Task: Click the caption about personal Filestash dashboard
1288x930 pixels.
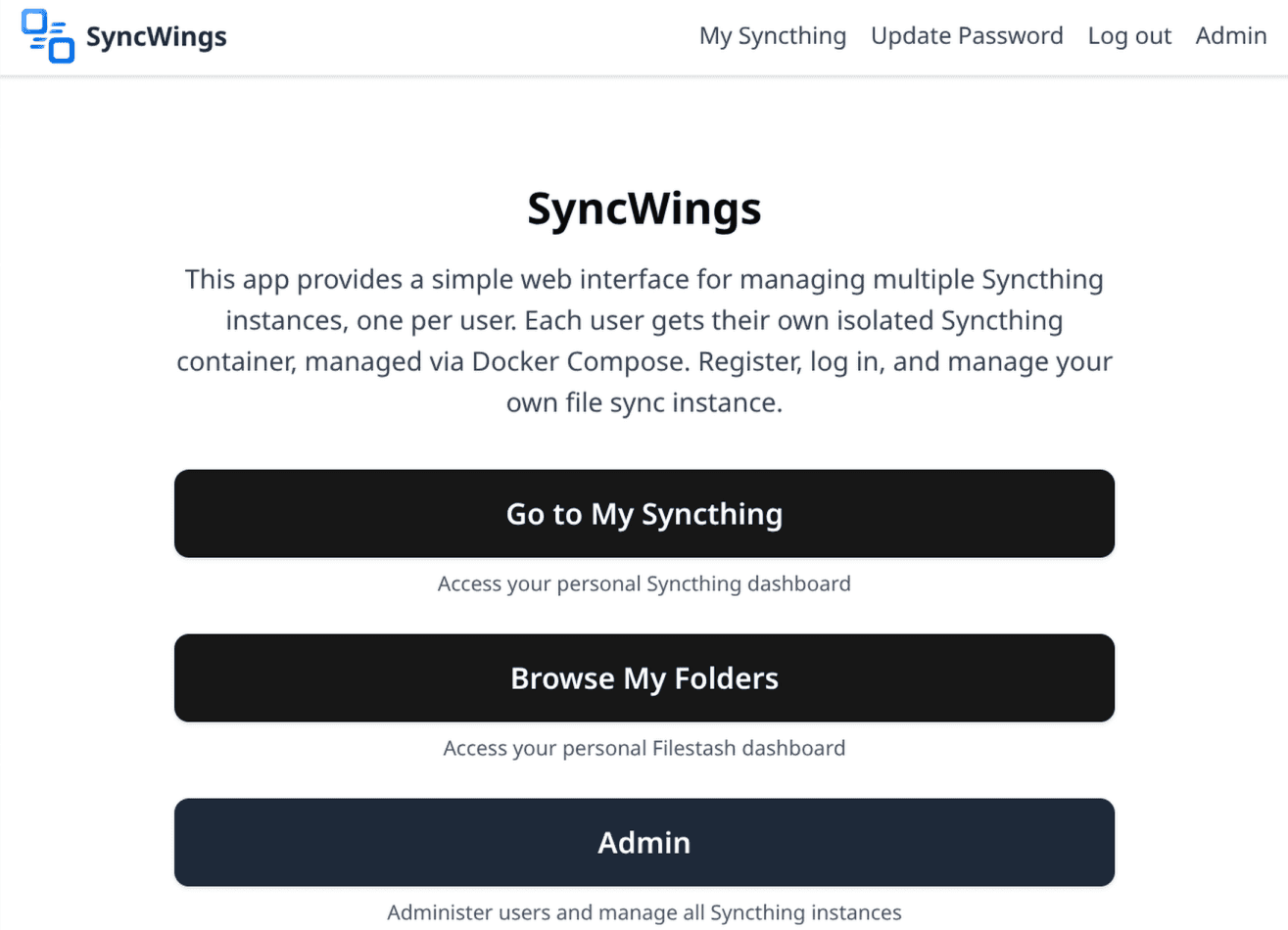Action: pyautogui.click(x=644, y=749)
